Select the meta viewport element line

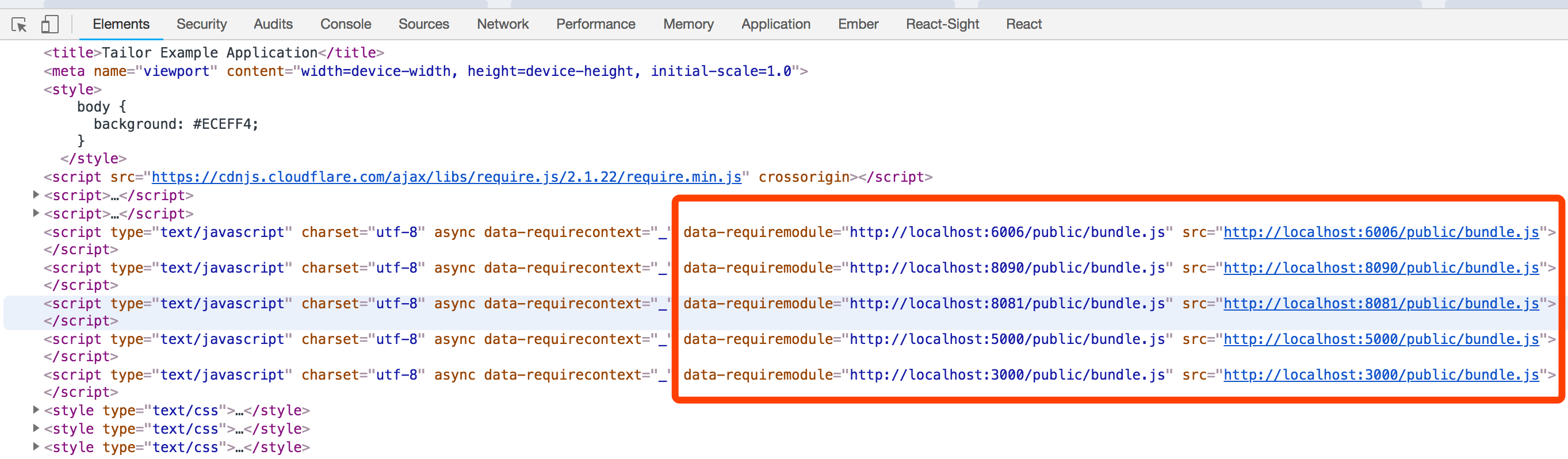[x=426, y=71]
